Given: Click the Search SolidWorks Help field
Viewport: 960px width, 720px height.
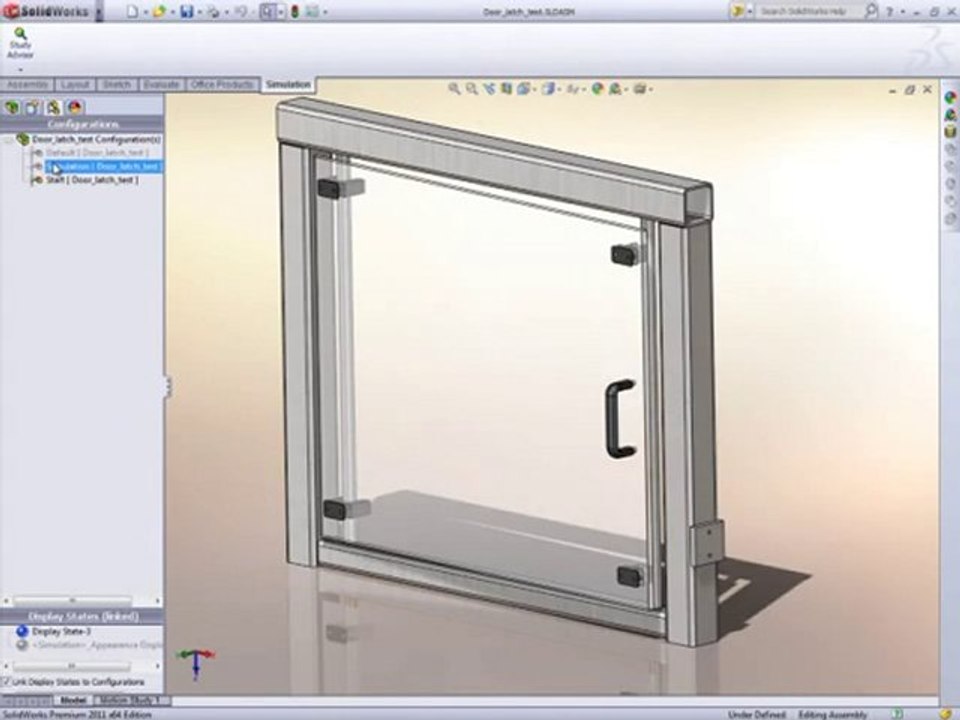Looking at the screenshot, I should point(808,11).
